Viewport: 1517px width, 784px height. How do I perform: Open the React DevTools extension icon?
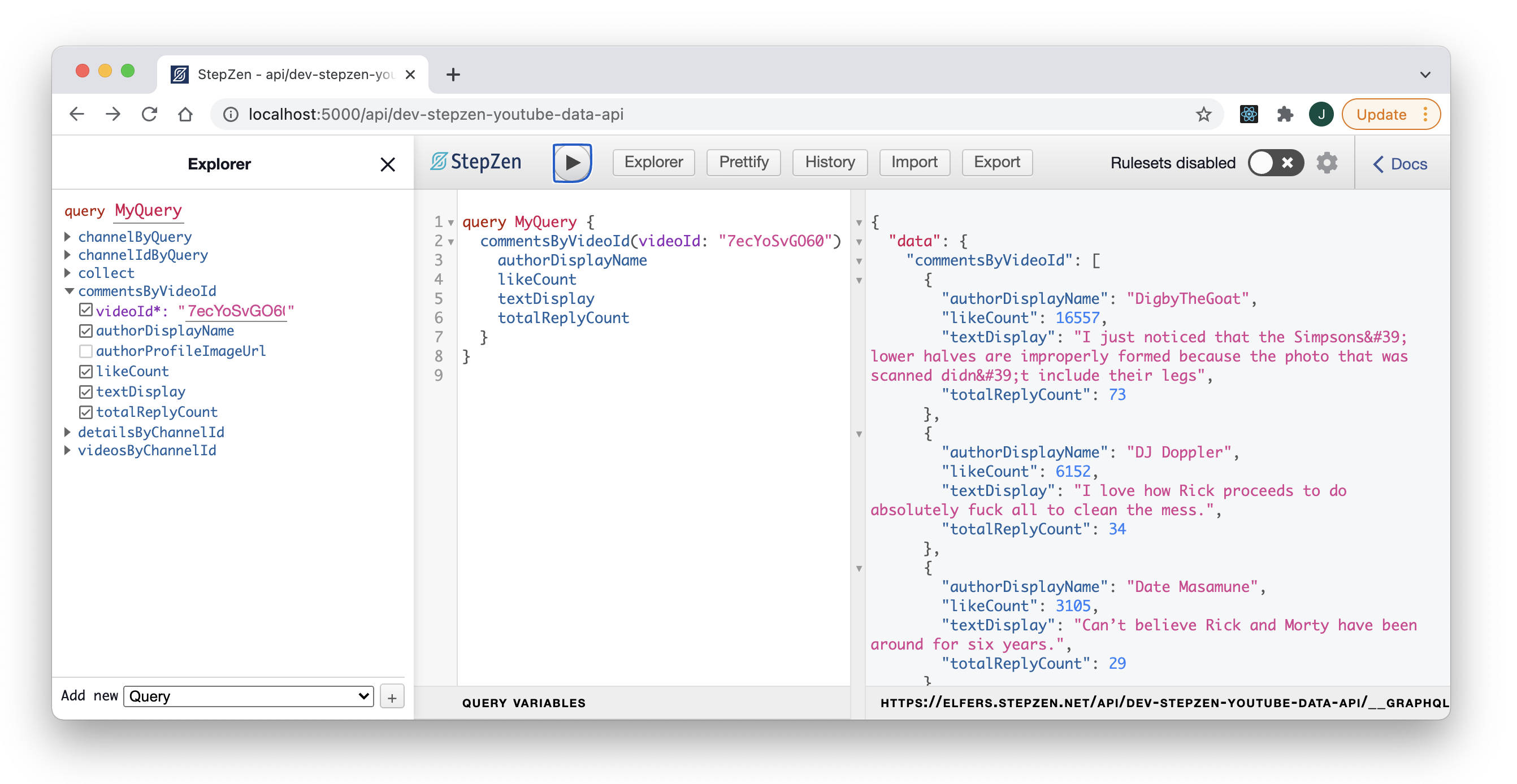(1249, 114)
